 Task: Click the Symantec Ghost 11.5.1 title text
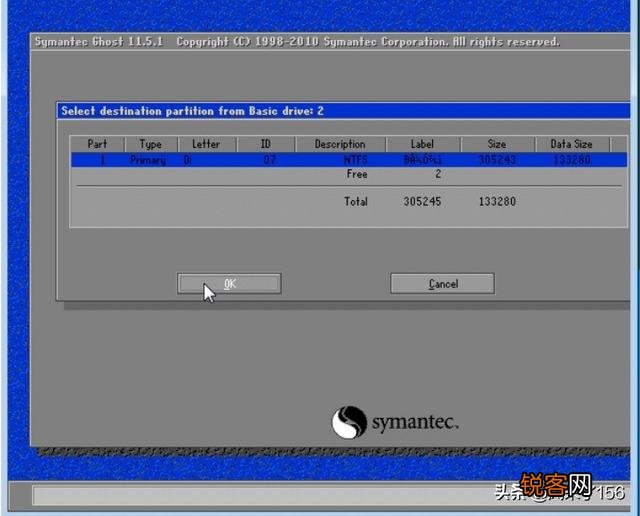coord(99,42)
